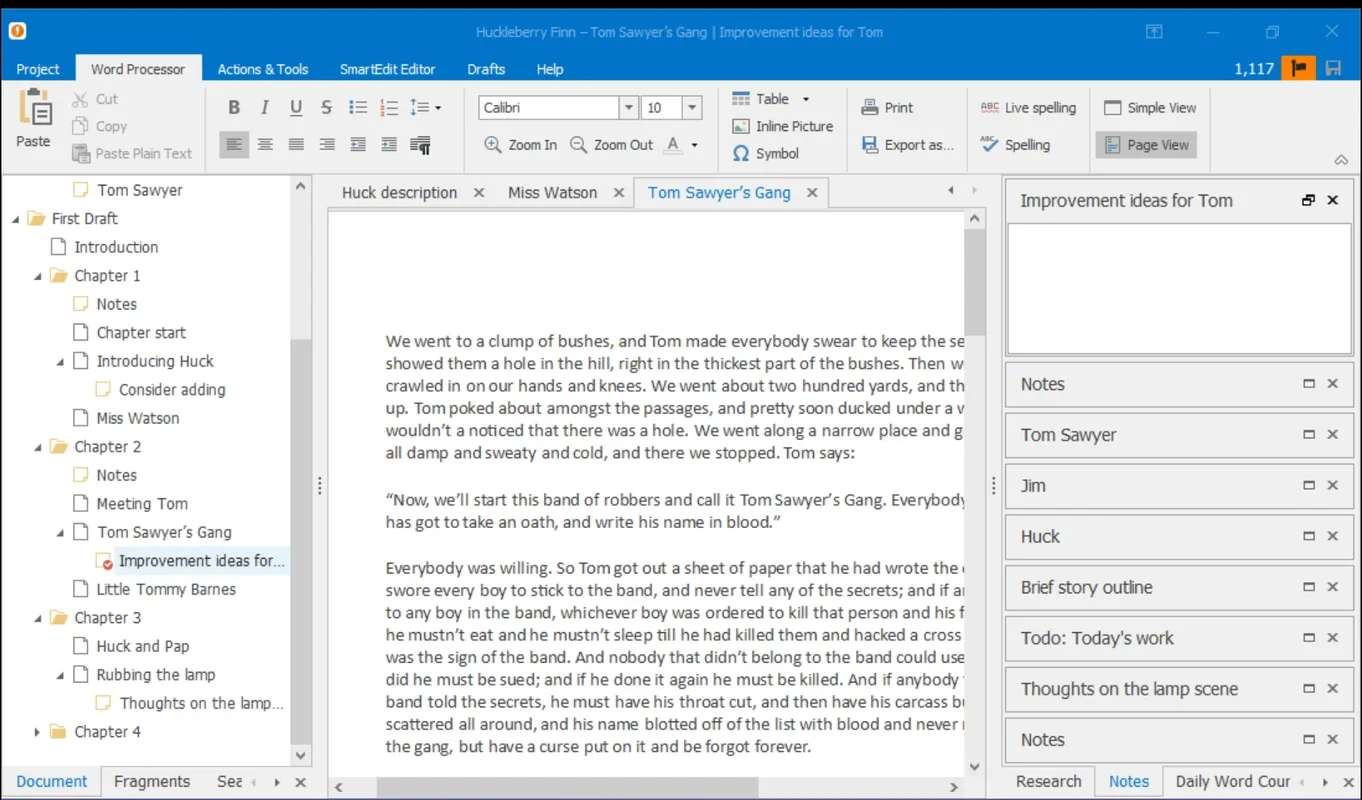Collapse the ribbon with the chevron
This screenshot has width=1362, height=800.
[x=1342, y=160]
